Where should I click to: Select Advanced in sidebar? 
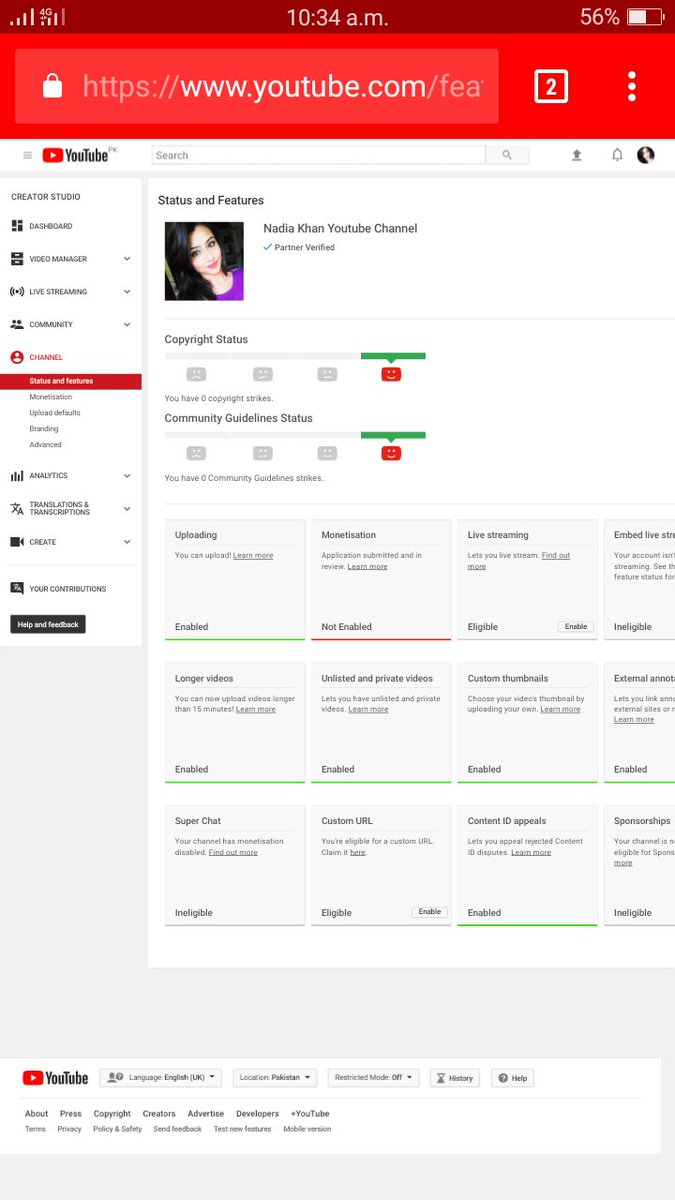(45, 445)
